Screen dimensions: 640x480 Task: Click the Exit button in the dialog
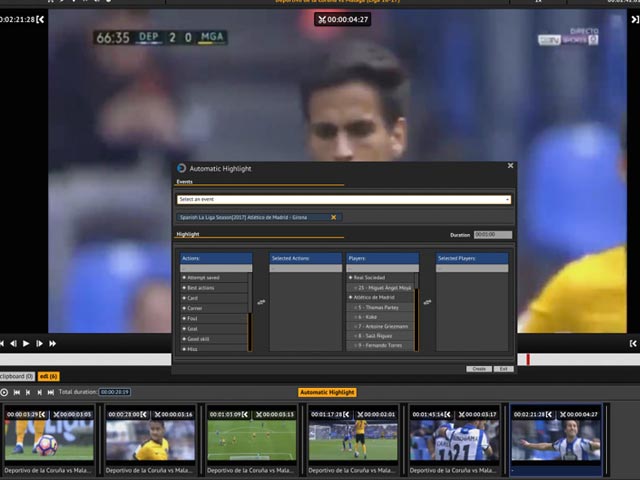(504, 369)
